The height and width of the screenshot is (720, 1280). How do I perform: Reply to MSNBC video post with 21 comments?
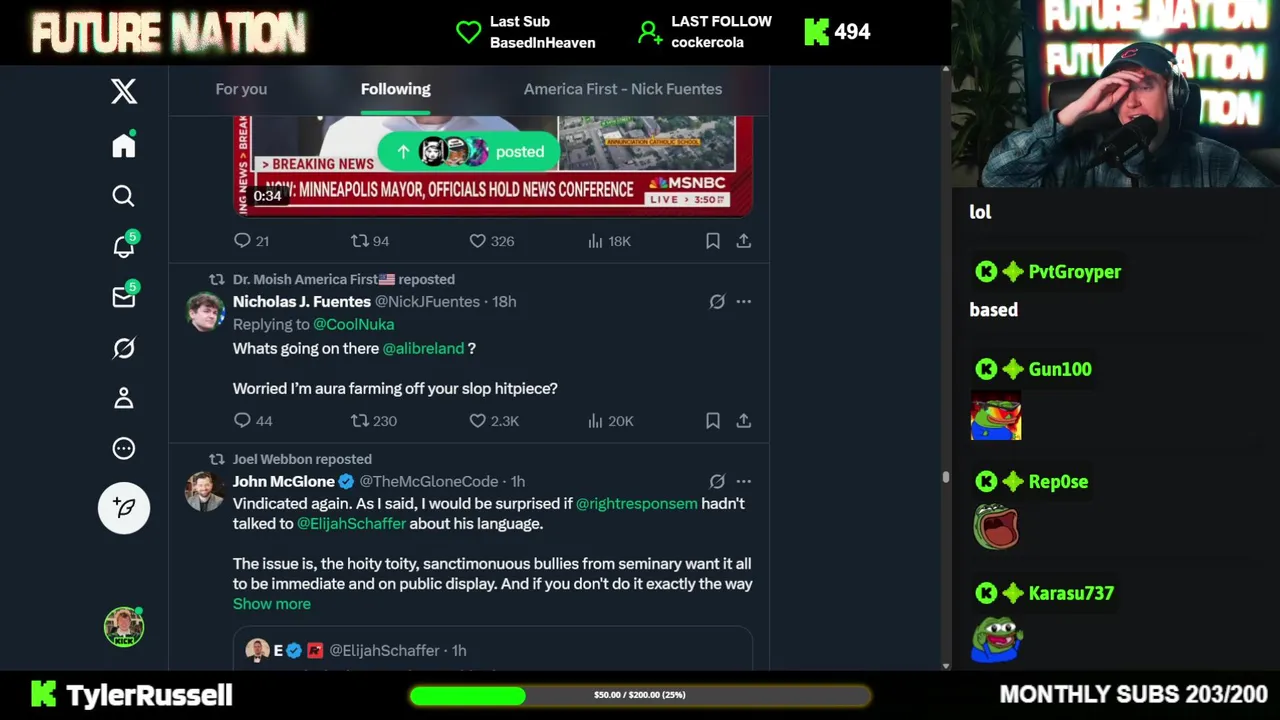point(251,241)
